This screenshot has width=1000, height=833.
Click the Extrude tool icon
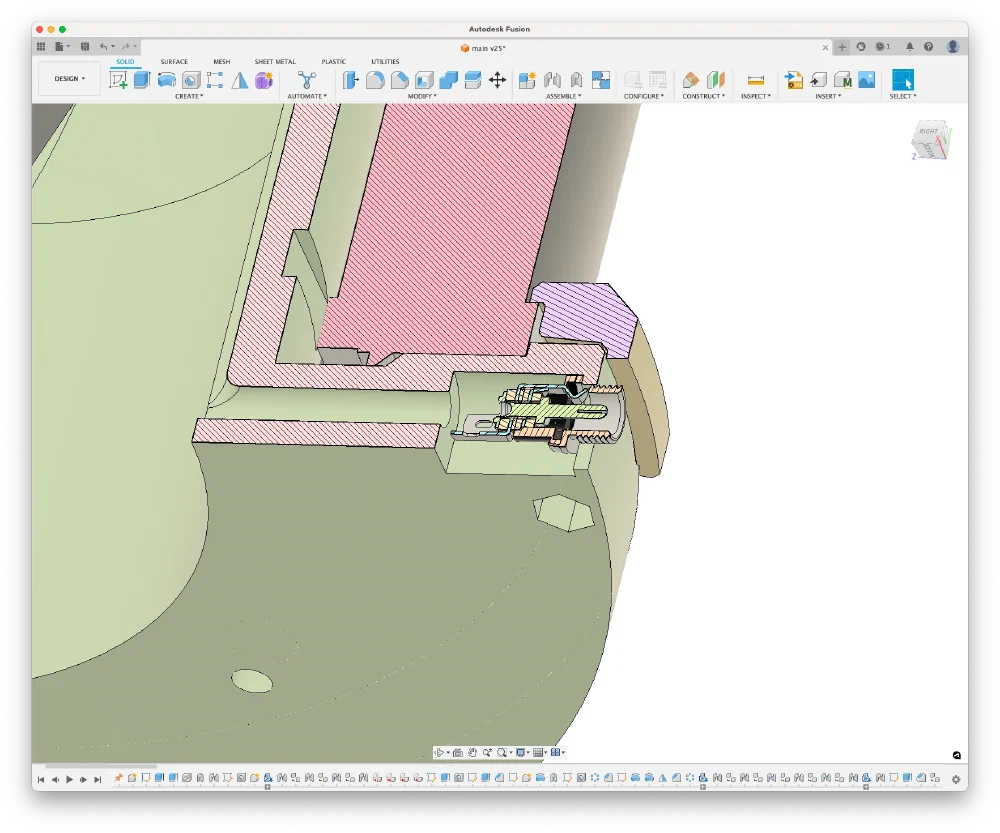pyautogui.click(x=142, y=80)
